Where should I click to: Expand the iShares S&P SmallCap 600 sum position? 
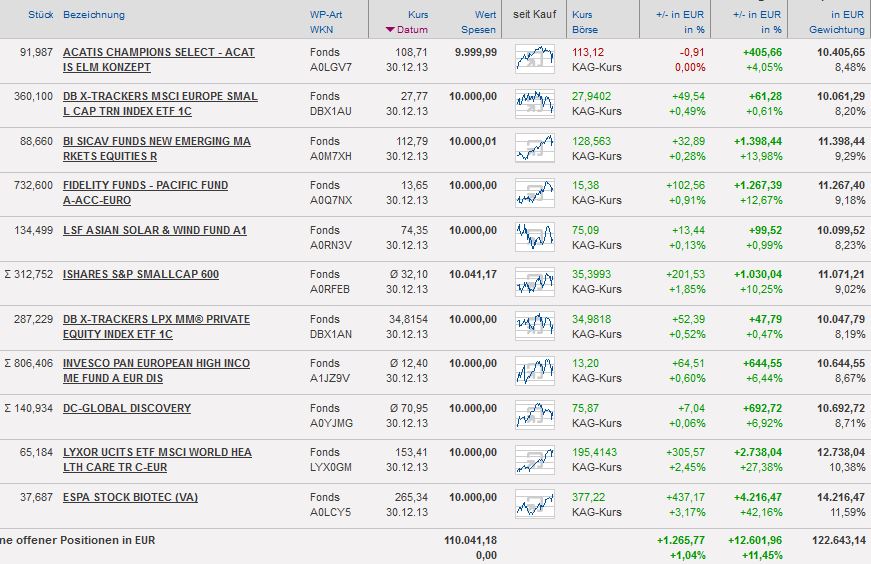8,275
